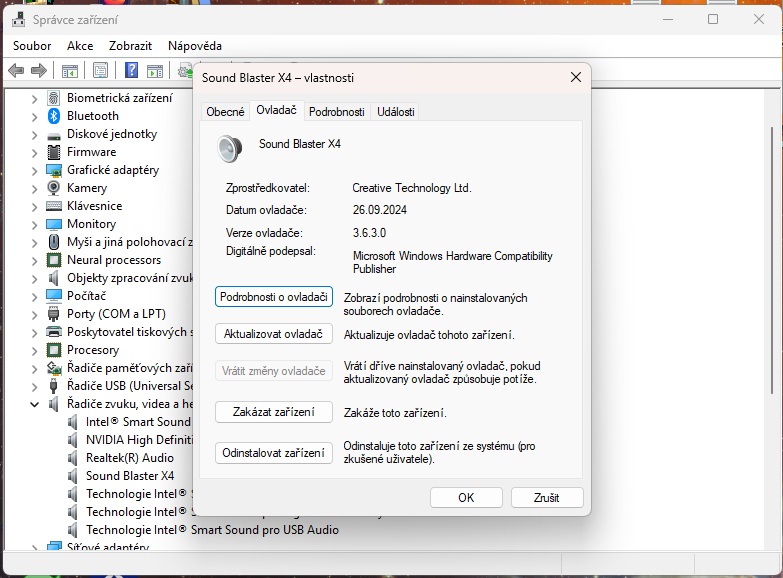Viewport: 783px width, 578px height.
Task: Click the Neural processors chip icon
Action: click(54, 260)
